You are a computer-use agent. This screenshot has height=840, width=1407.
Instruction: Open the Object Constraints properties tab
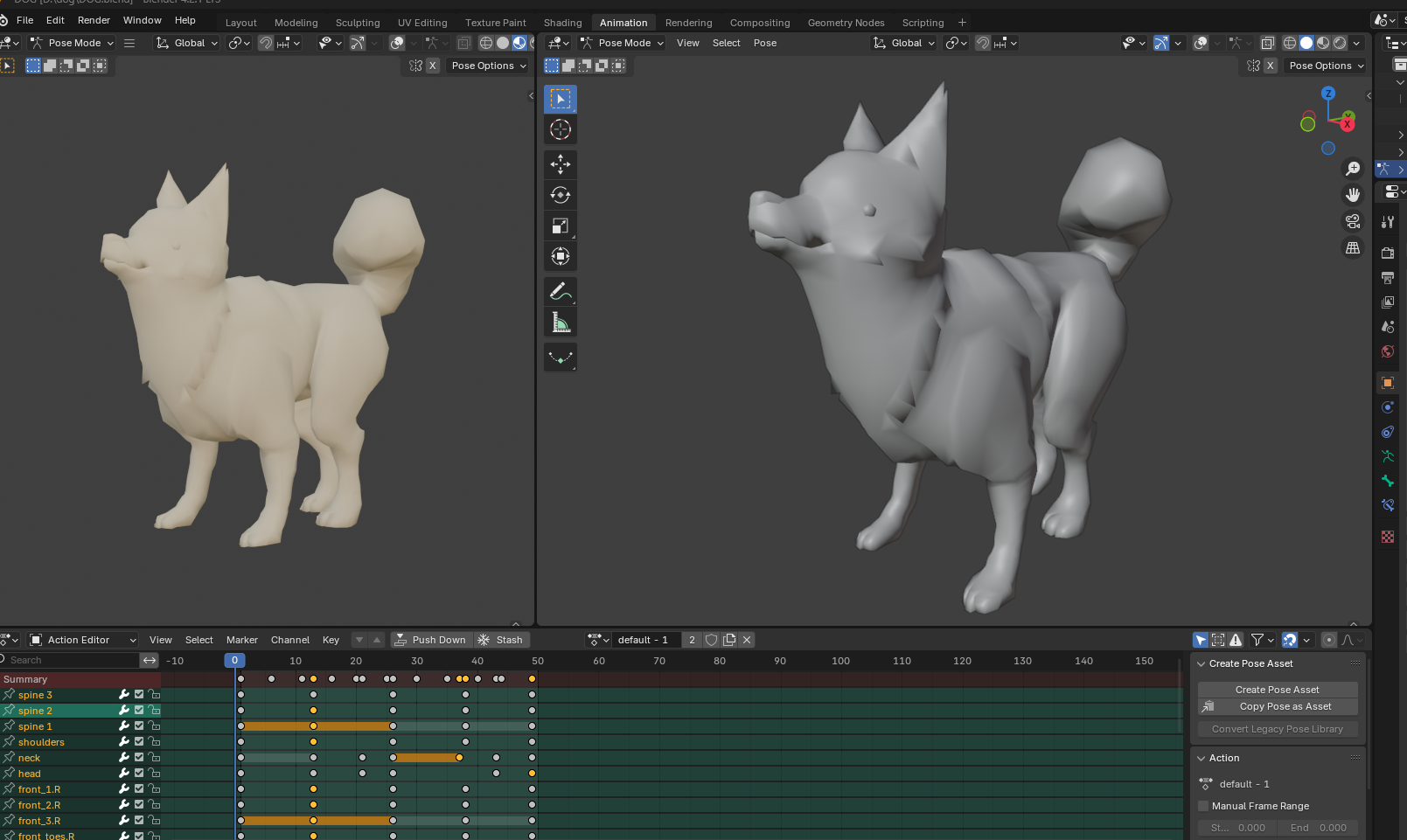1388,432
